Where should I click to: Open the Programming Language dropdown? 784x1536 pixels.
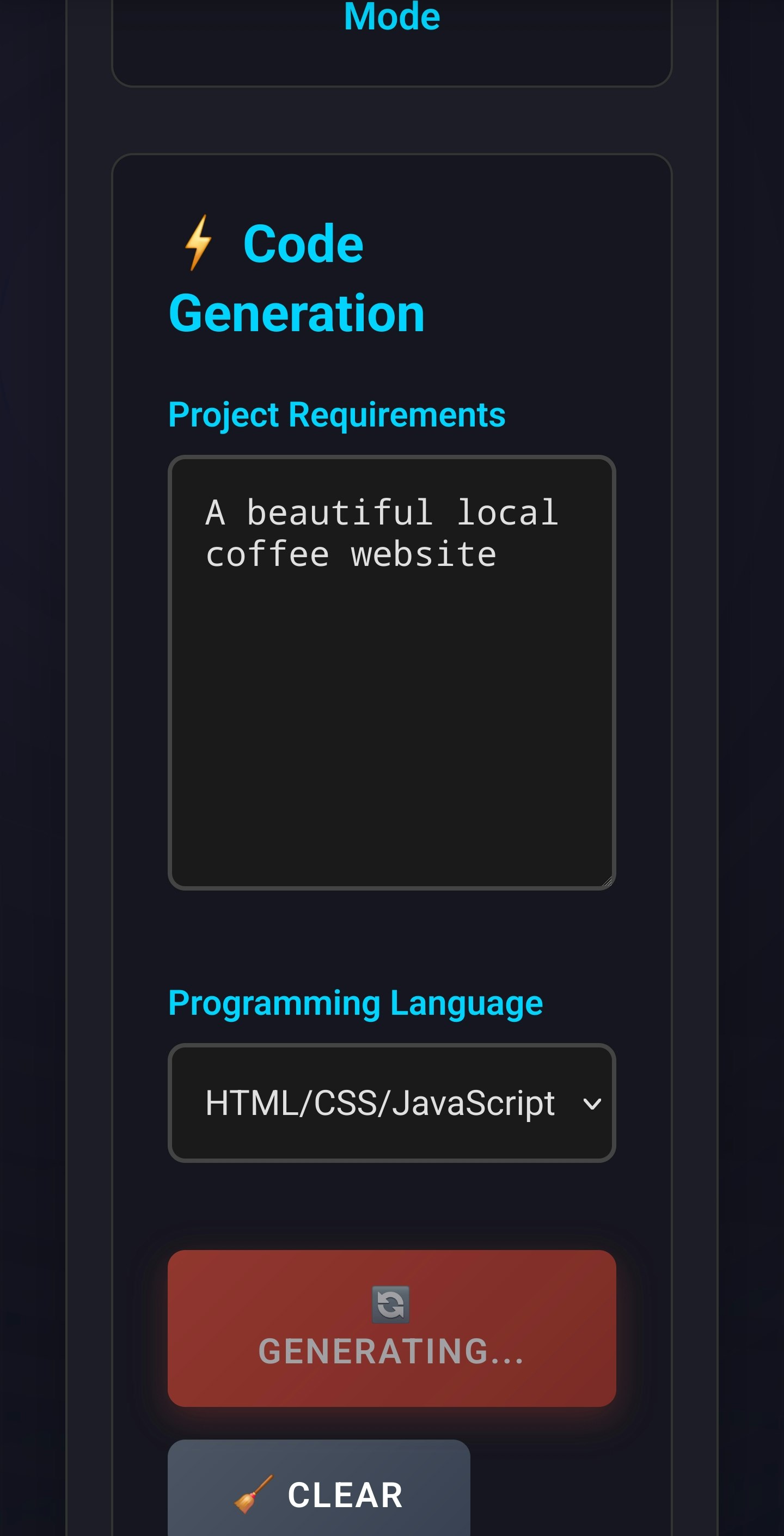tap(391, 1102)
